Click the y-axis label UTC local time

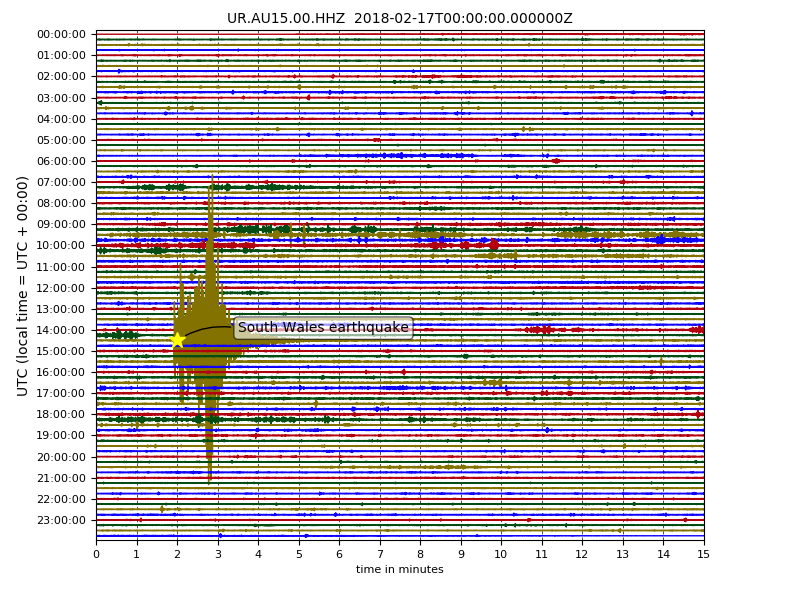pyautogui.click(x=22, y=286)
